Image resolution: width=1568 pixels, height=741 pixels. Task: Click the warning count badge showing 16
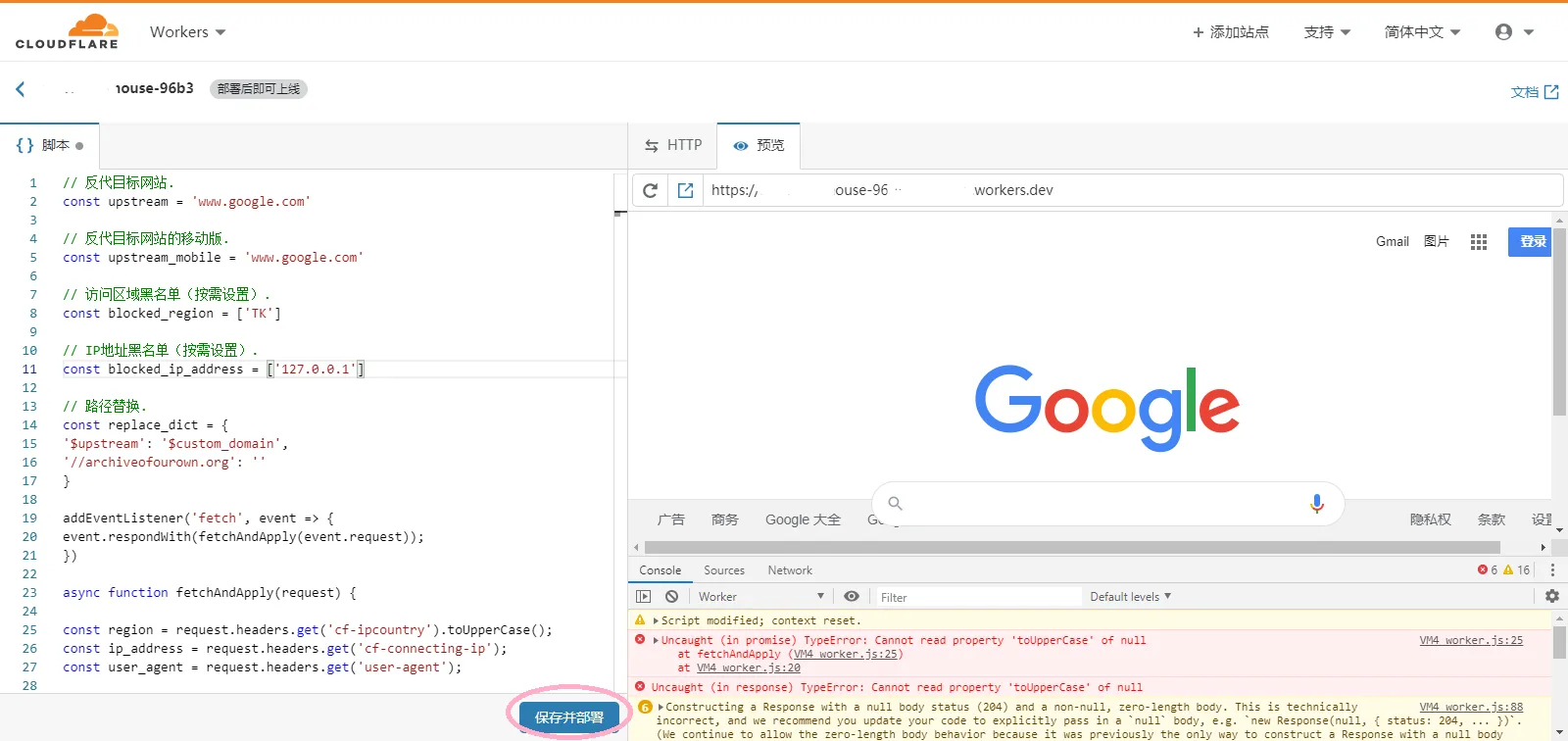tap(1517, 569)
